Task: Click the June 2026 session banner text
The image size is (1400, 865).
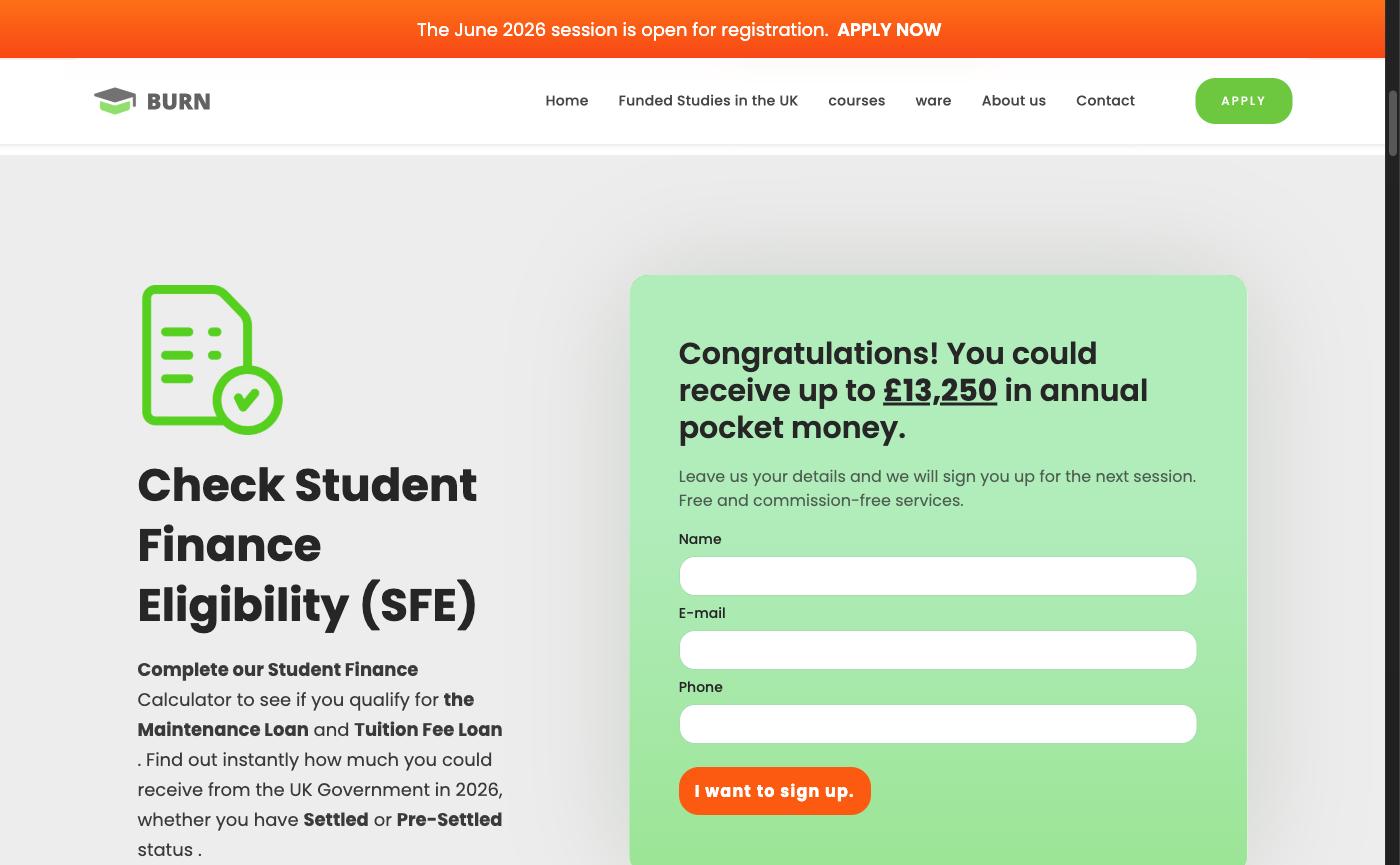Action: [622, 30]
